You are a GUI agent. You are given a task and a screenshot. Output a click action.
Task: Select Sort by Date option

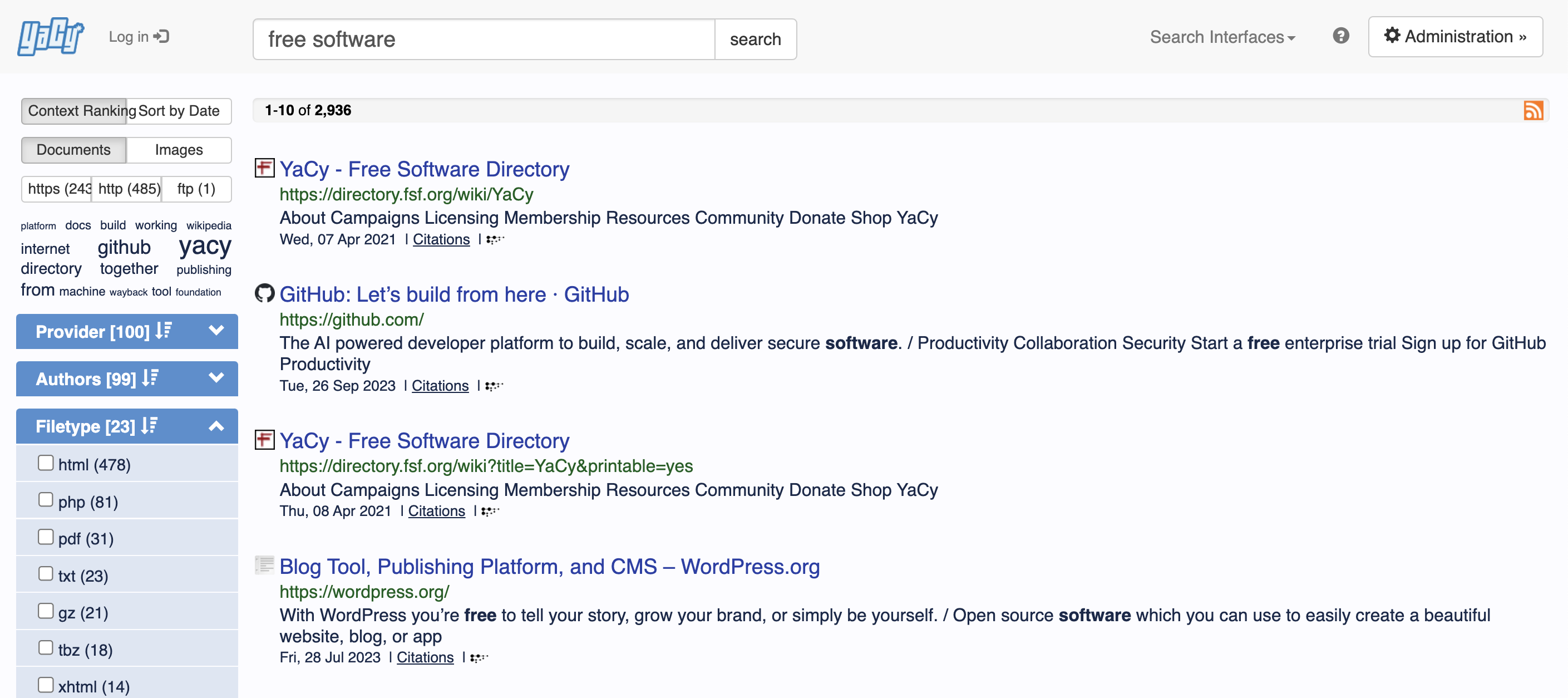[x=179, y=111]
